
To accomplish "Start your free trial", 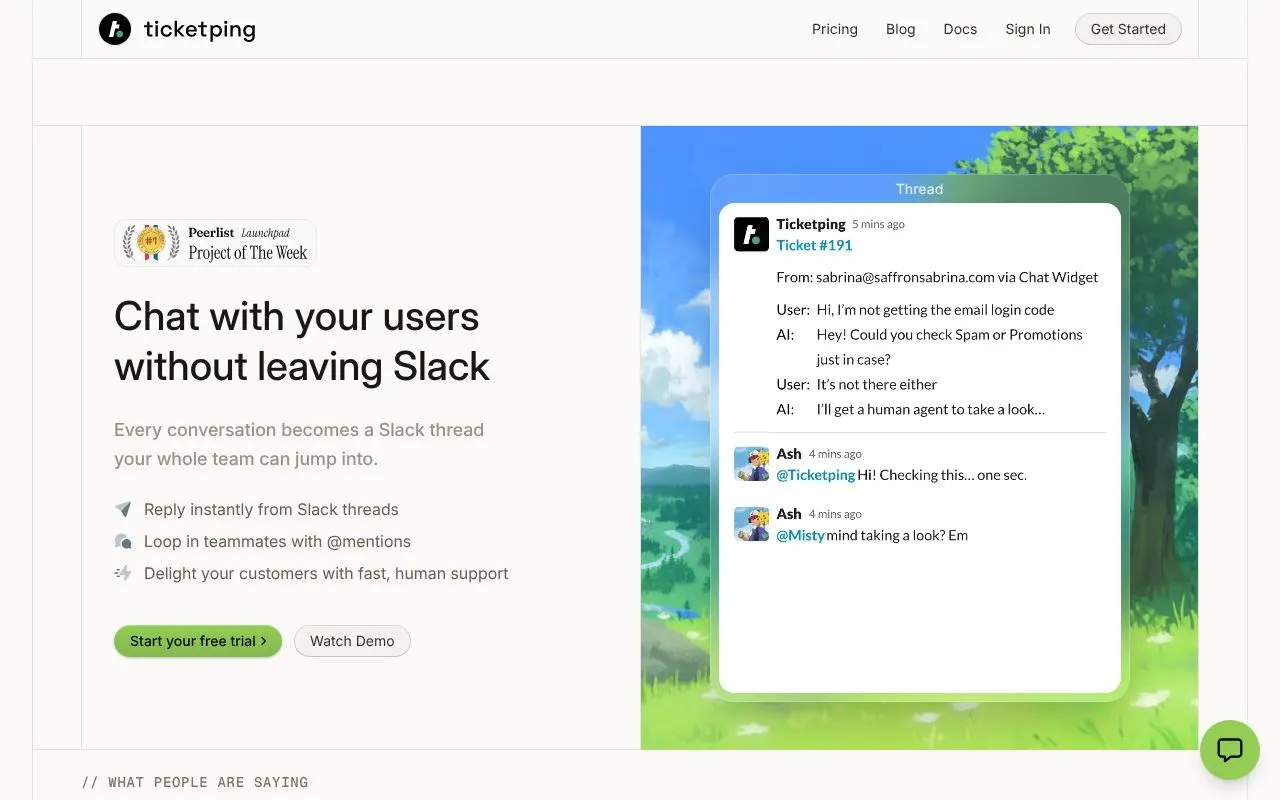I will (x=198, y=641).
